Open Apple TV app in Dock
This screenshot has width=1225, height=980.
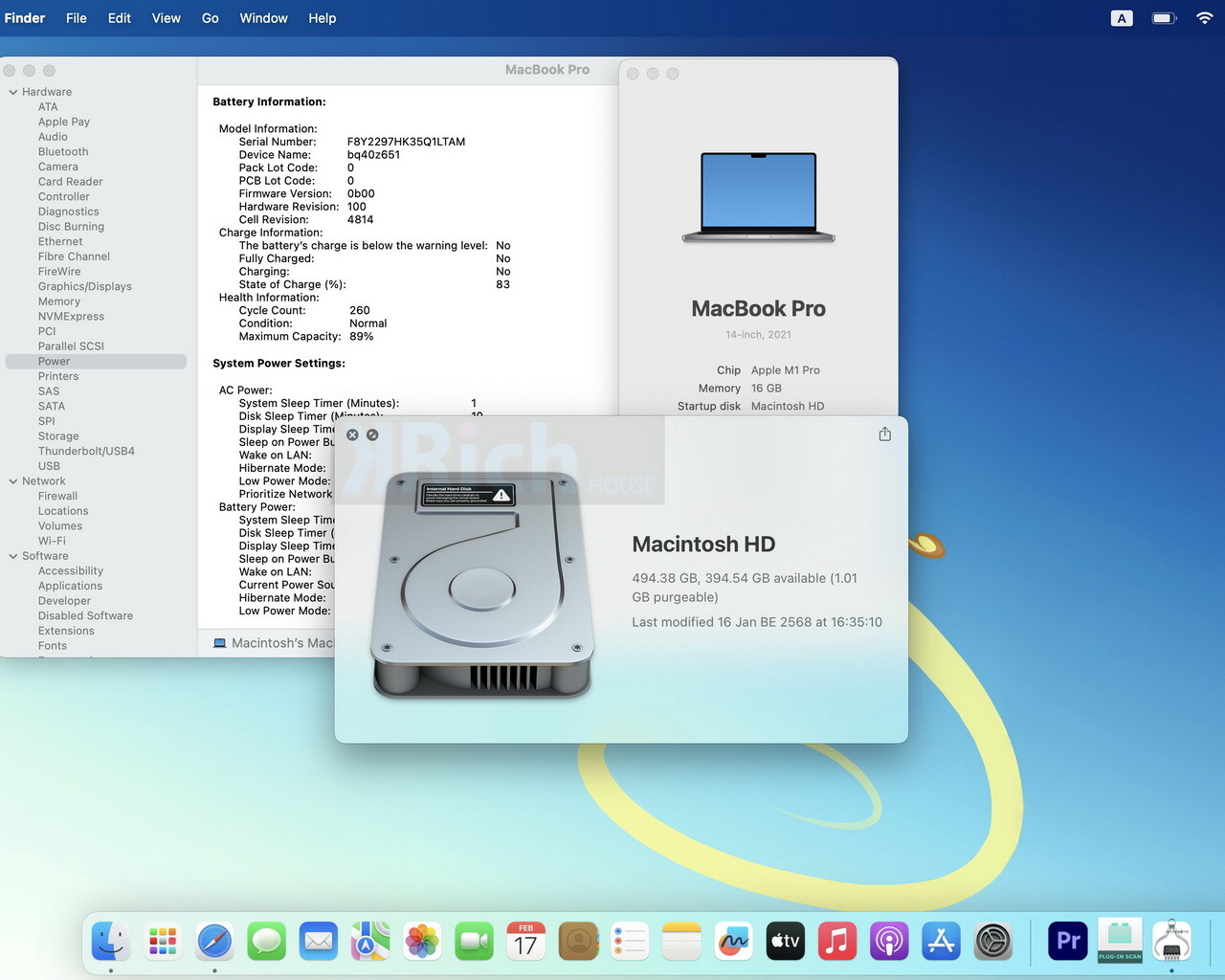point(786,942)
